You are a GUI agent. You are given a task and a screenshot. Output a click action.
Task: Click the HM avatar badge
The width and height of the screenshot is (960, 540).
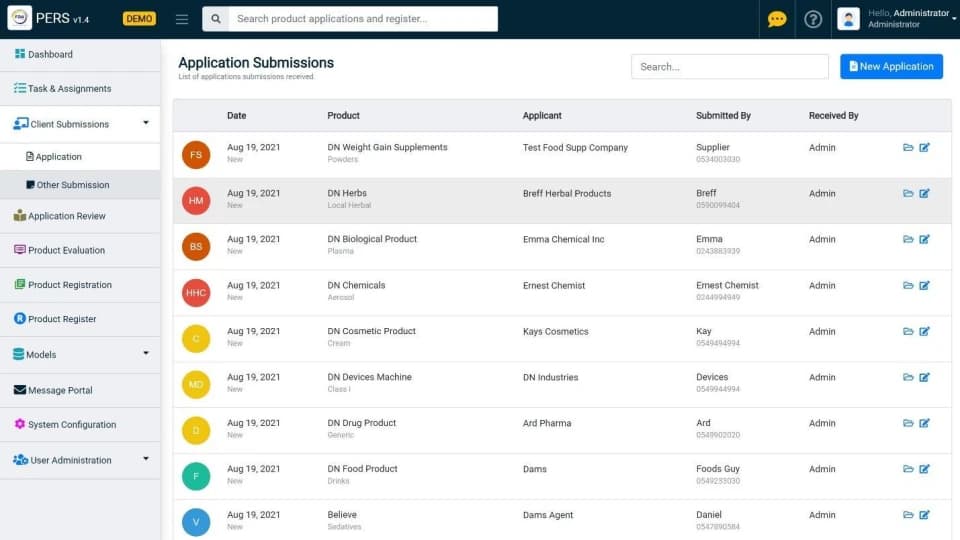click(x=196, y=201)
